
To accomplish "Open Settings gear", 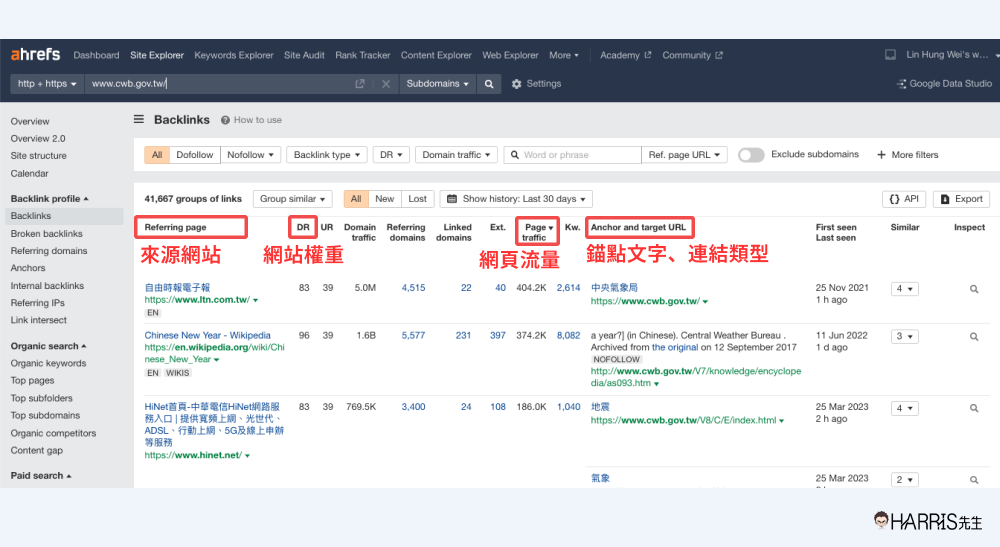I will pos(536,84).
